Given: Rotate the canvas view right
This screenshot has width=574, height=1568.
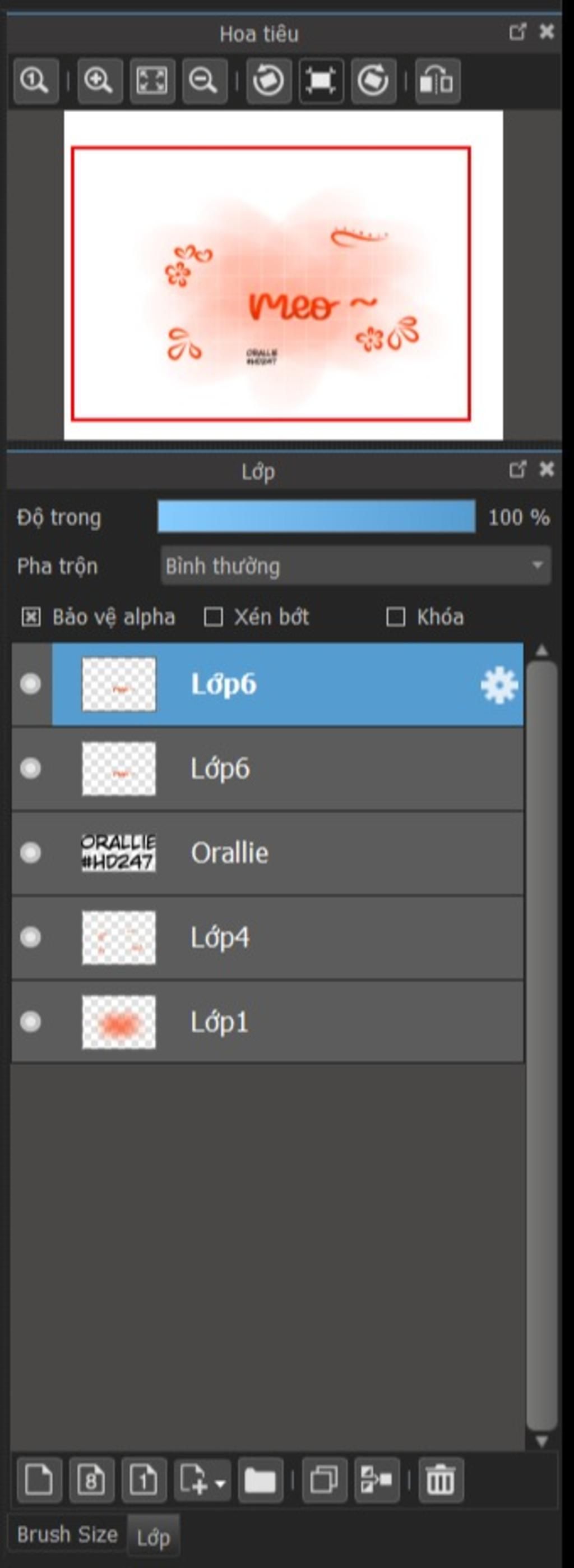Looking at the screenshot, I should pyautogui.click(x=373, y=80).
